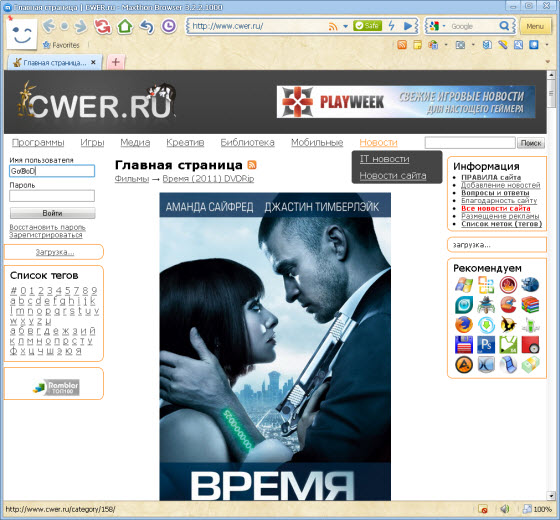Open address bar URL history dropdown
Viewport: 560px width, 520px height.
tap(345, 26)
